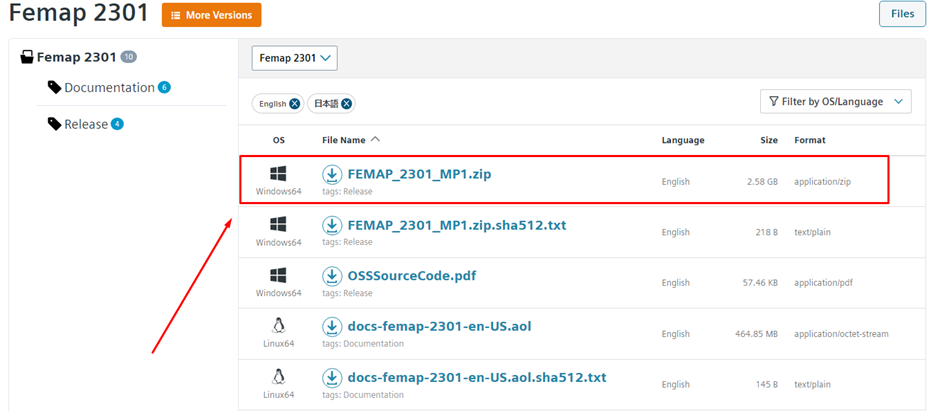This screenshot has width=940, height=411.
Task: Click the More Versions button
Action: click(x=212, y=15)
